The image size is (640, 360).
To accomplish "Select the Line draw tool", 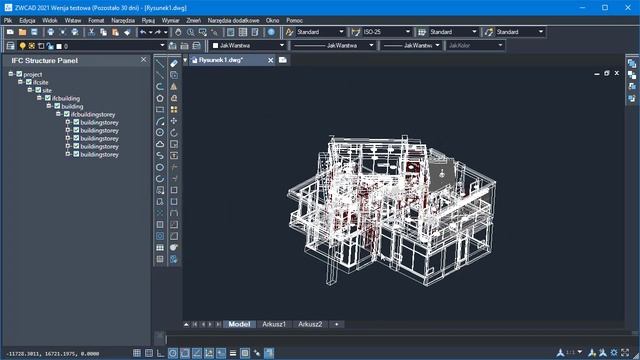I will click(160, 64).
